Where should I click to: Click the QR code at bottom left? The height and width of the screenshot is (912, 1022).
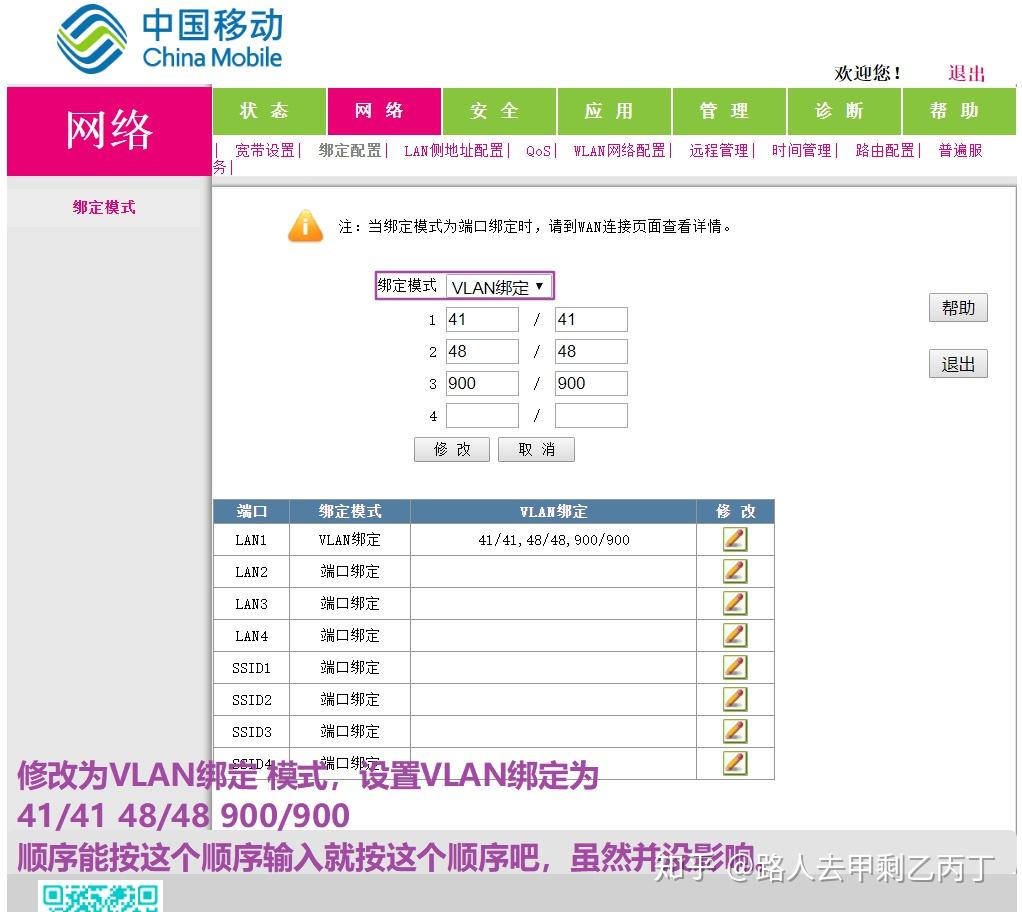pyautogui.click(x=98, y=898)
